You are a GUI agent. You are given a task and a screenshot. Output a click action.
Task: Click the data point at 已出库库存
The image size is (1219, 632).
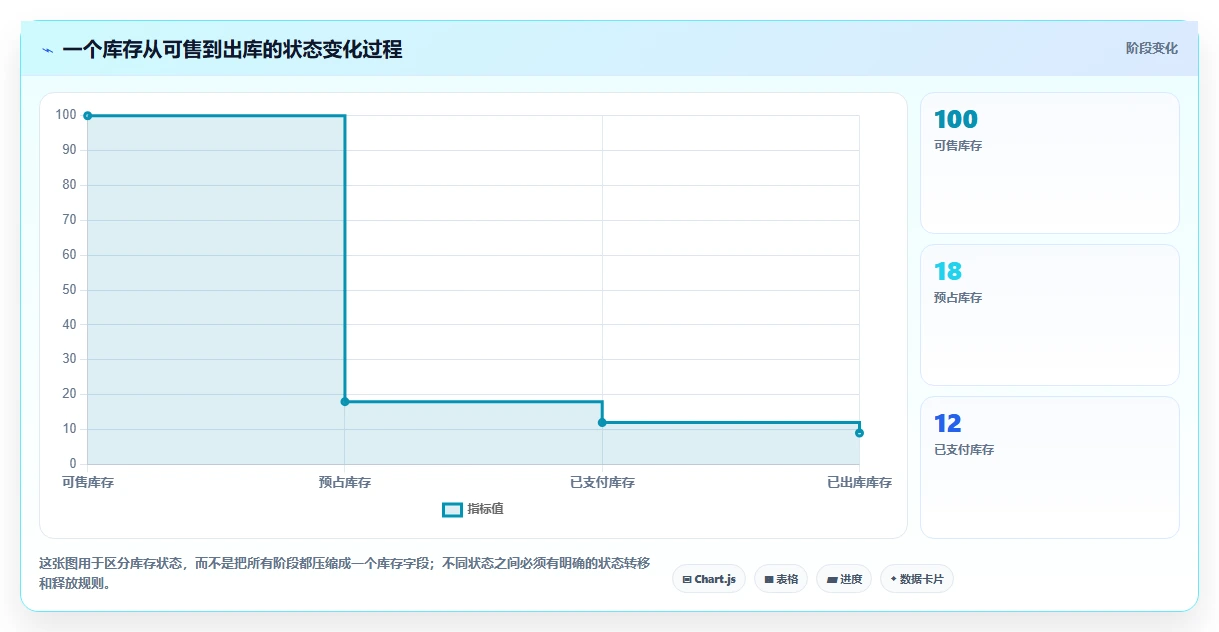[x=859, y=433]
